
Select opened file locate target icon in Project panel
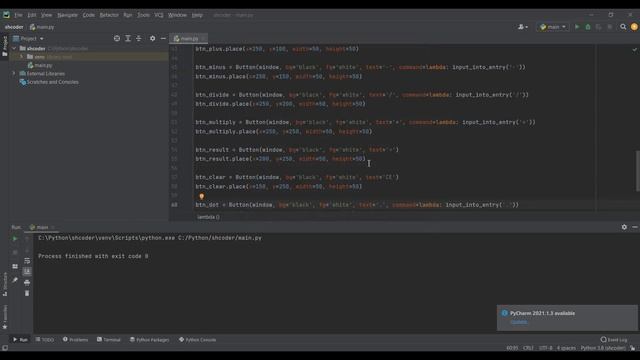click(117, 38)
